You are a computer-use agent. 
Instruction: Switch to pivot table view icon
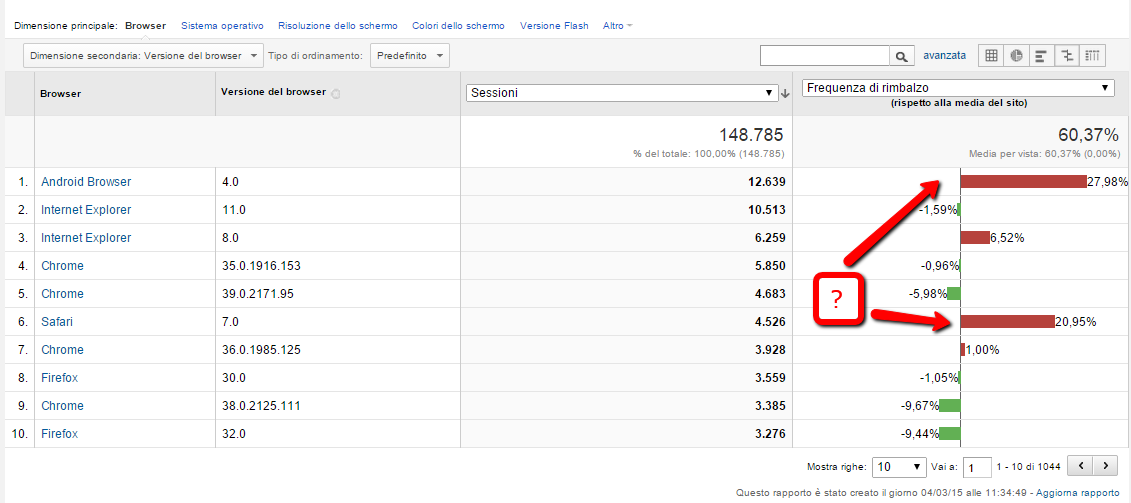tap(1093, 56)
